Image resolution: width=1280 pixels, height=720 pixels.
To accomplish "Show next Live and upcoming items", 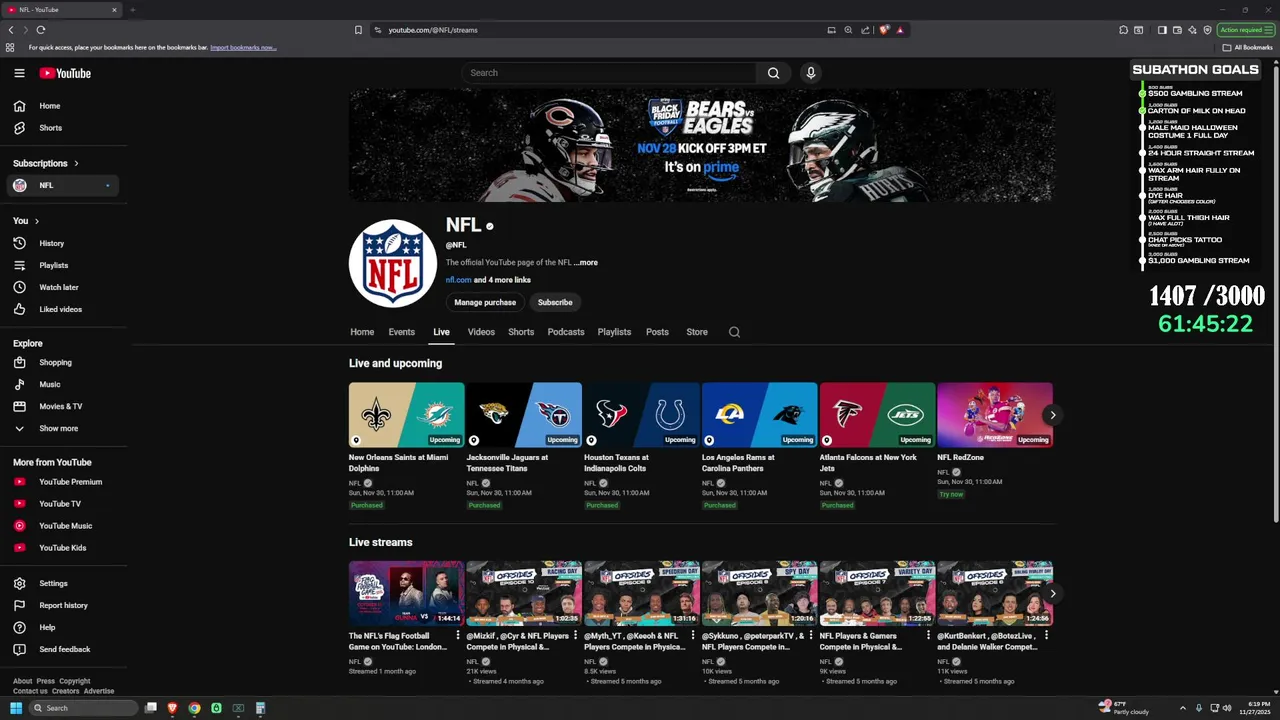I will coord(1052,415).
